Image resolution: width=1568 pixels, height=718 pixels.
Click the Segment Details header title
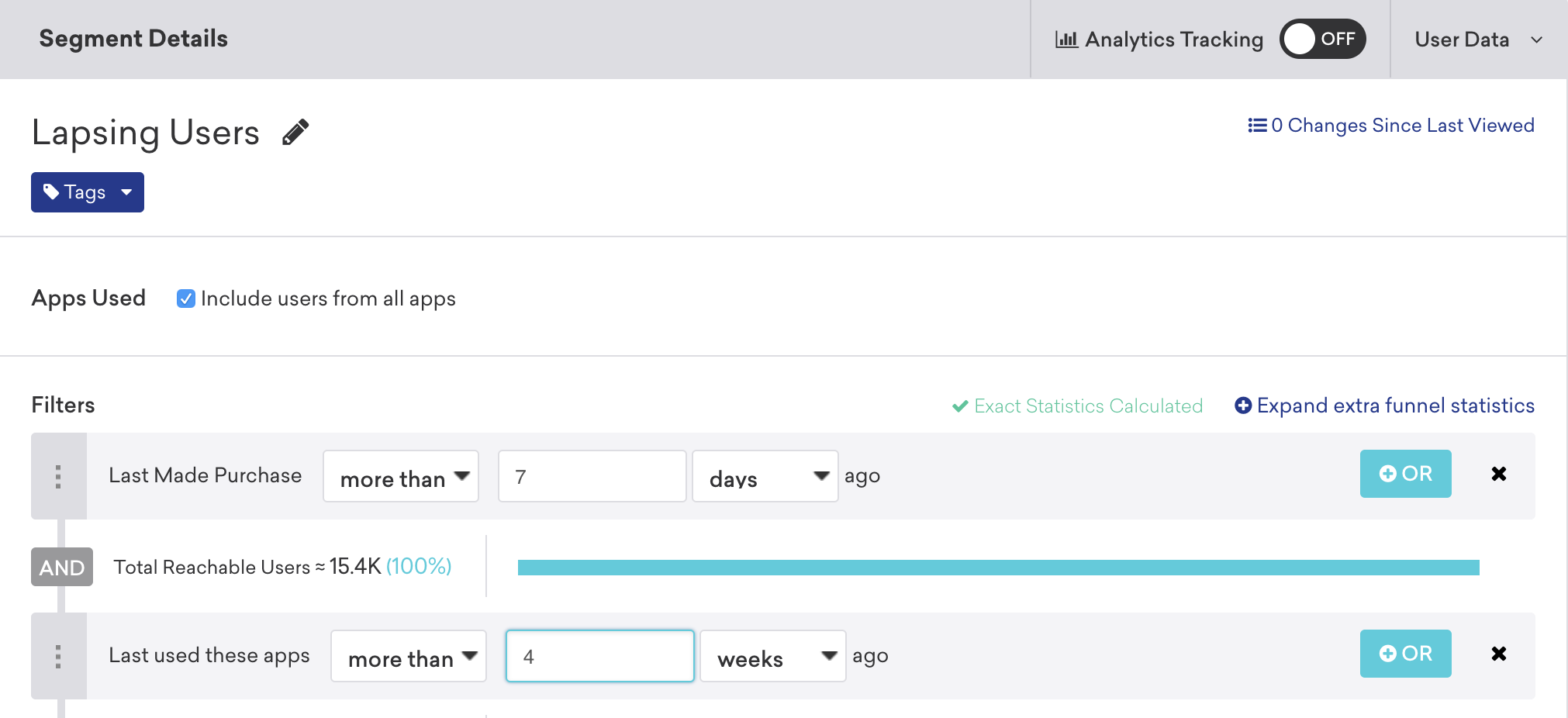133,39
